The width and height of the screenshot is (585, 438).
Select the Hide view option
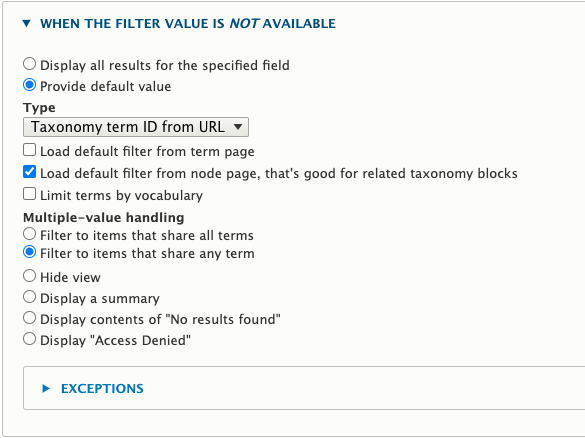tap(29, 276)
